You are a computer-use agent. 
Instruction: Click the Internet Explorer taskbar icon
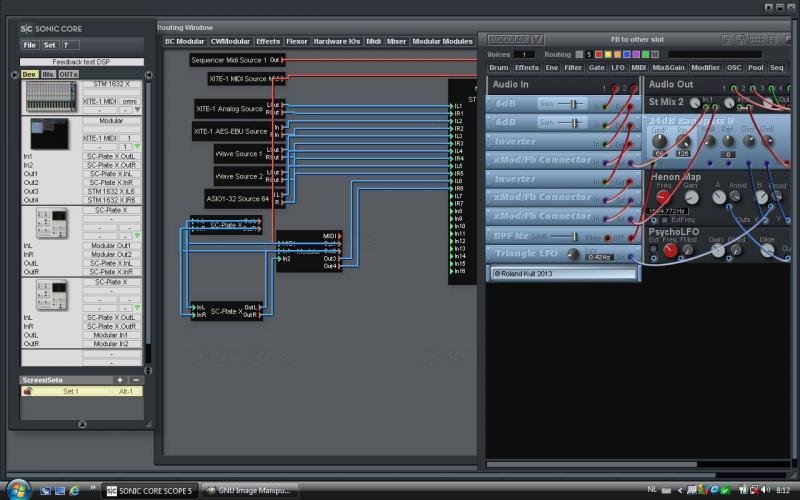coord(74,491)
